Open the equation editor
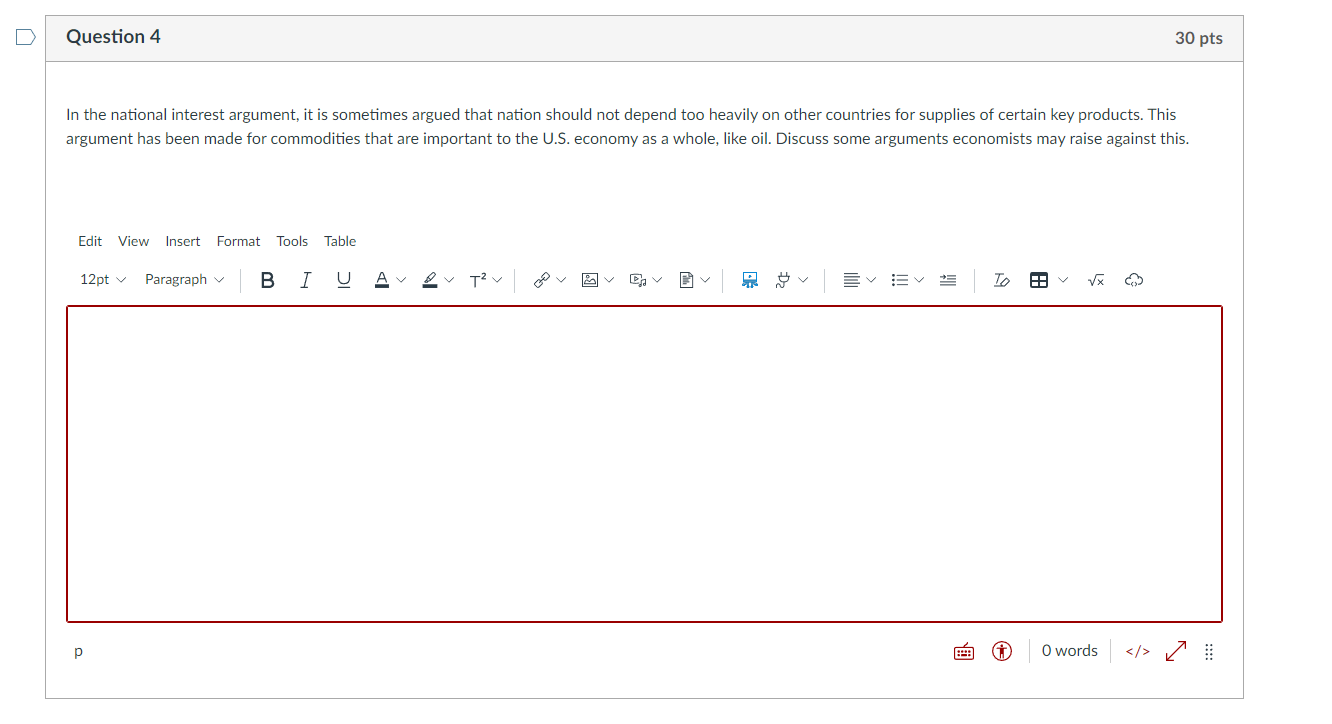The width and height of the screenshot is (1332, 724). click(x=1095, y=279)
